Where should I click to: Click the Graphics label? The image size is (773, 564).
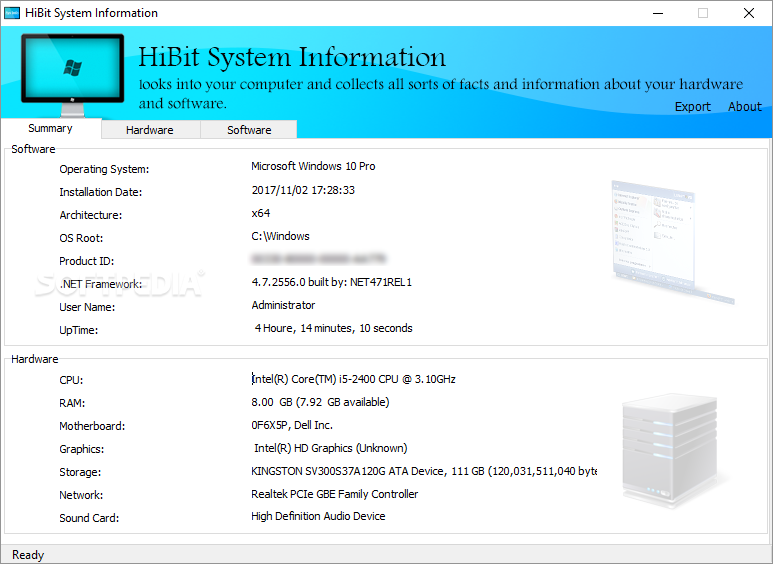(82, 449)
